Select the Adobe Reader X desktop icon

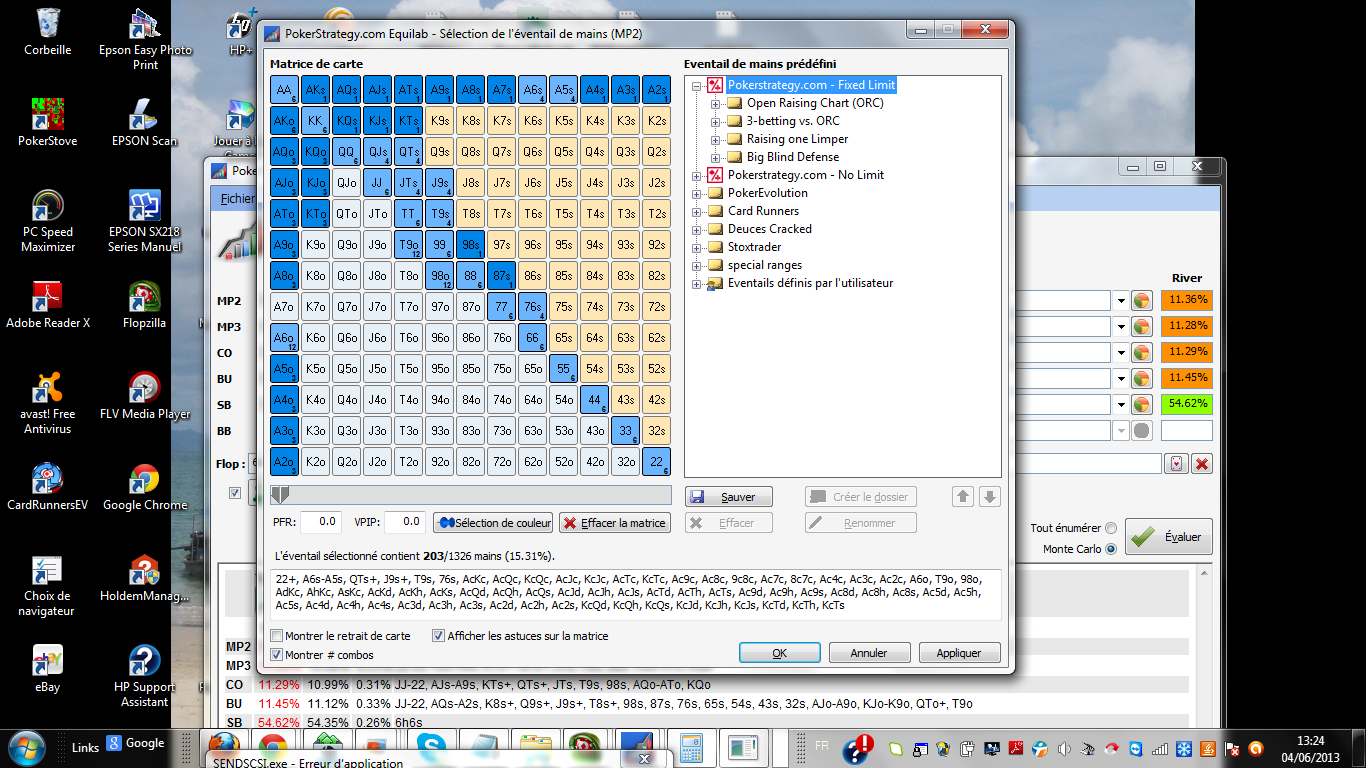(47, 305)
